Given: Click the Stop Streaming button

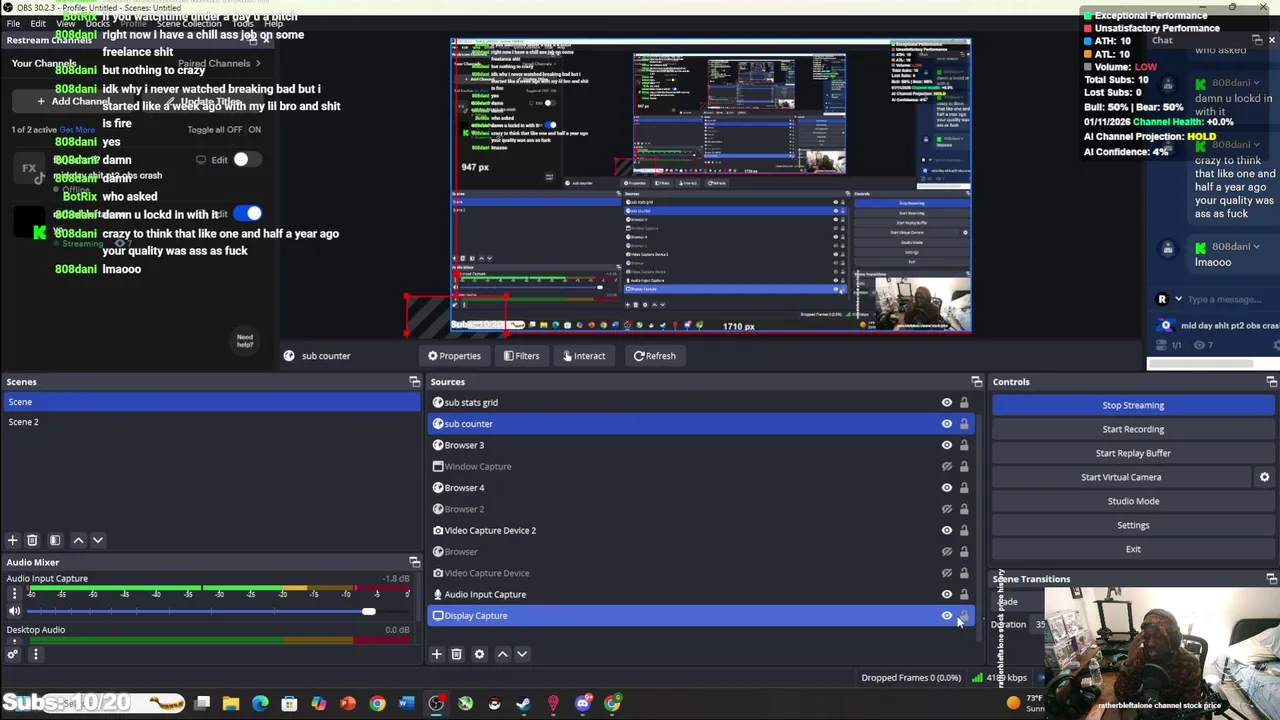Looking at the screenshot, I should click(1133, 405).
